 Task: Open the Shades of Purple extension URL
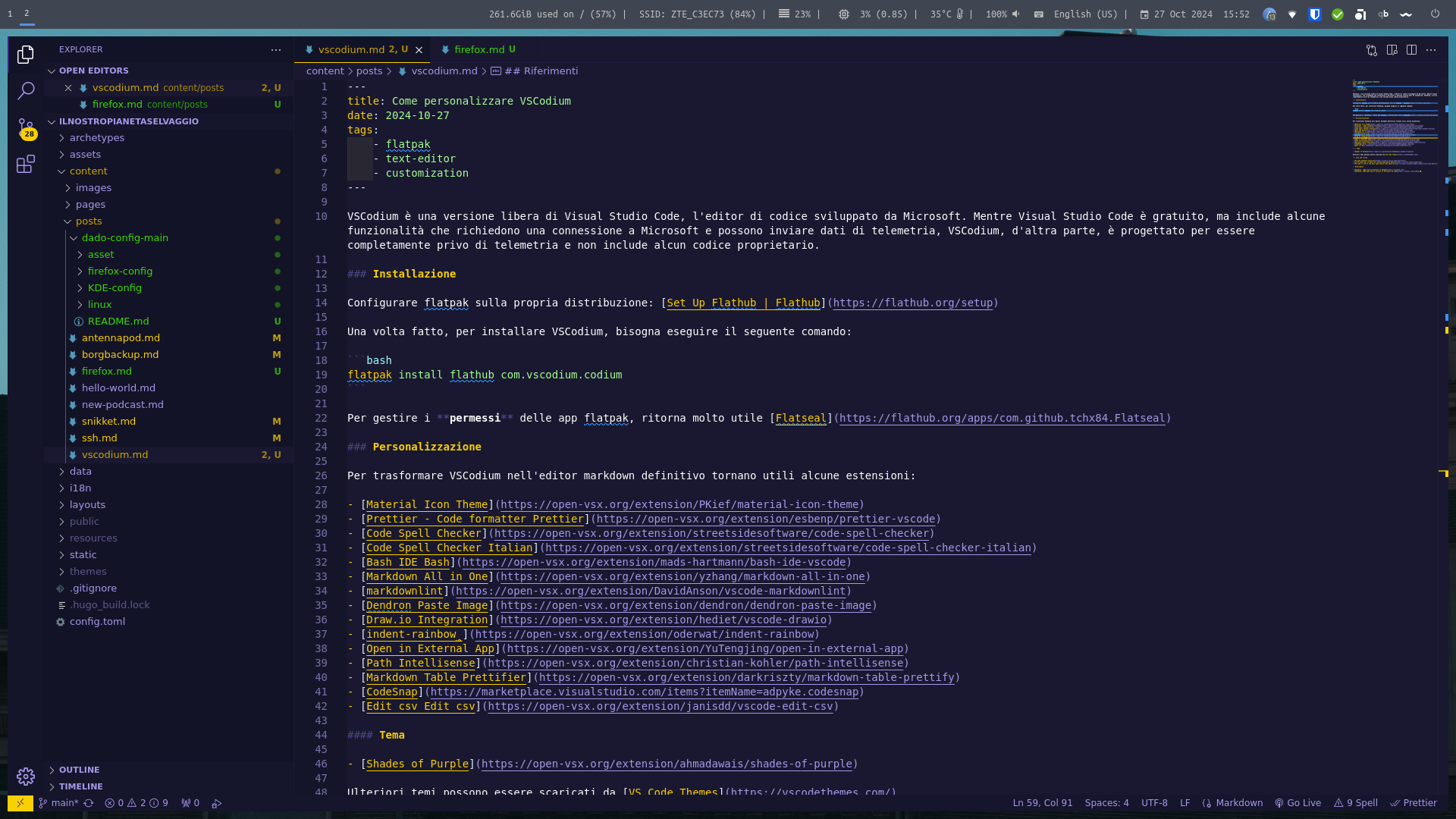coord(667,764)
